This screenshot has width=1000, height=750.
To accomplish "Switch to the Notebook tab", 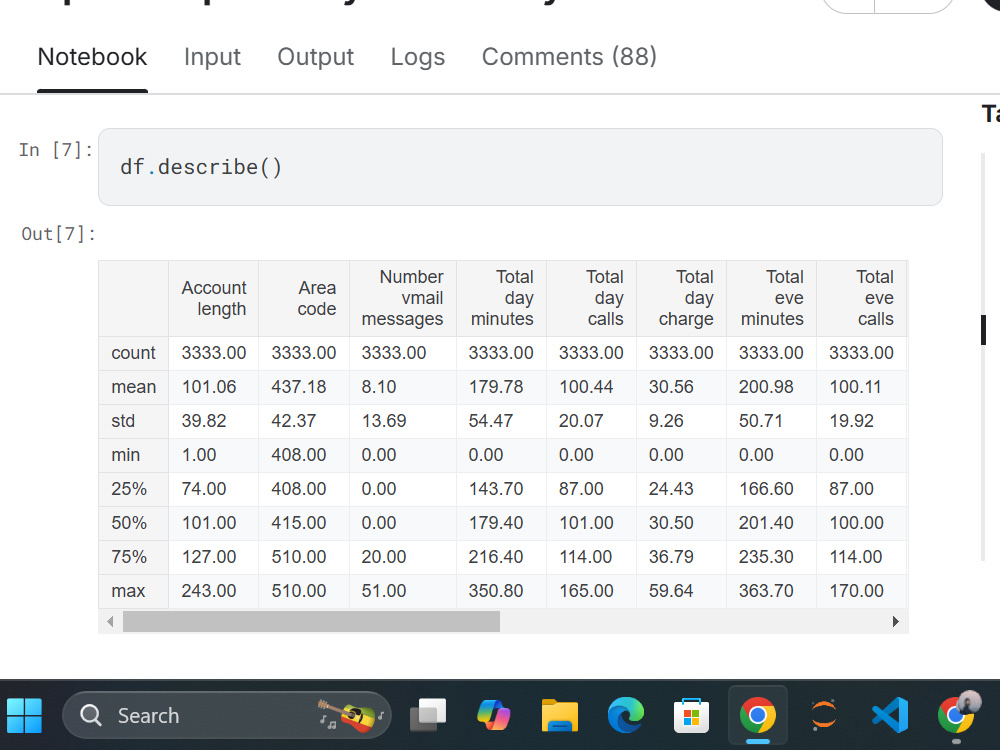I will (x=92, y=57).
